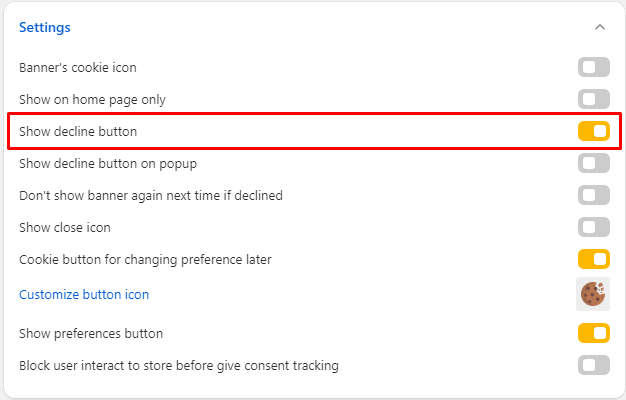This screenshot has width=626, height=400.
Task: Toggle Don't show banner again if declined
Action: pyautogui.click(x=593, y=195)
